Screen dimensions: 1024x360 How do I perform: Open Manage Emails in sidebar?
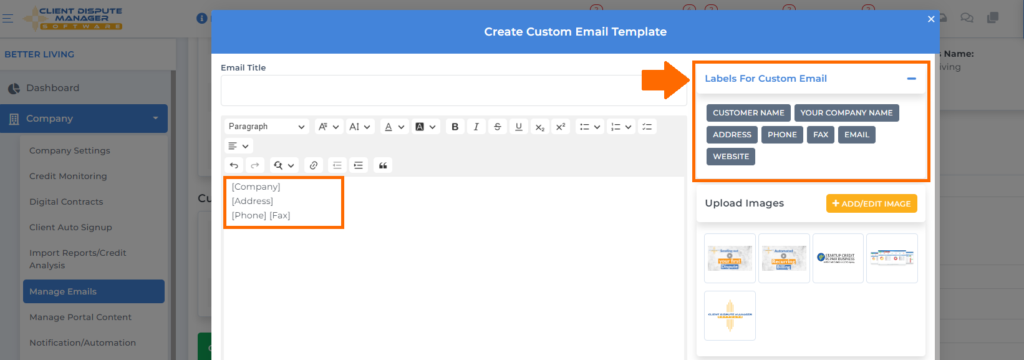click(93, 291)
